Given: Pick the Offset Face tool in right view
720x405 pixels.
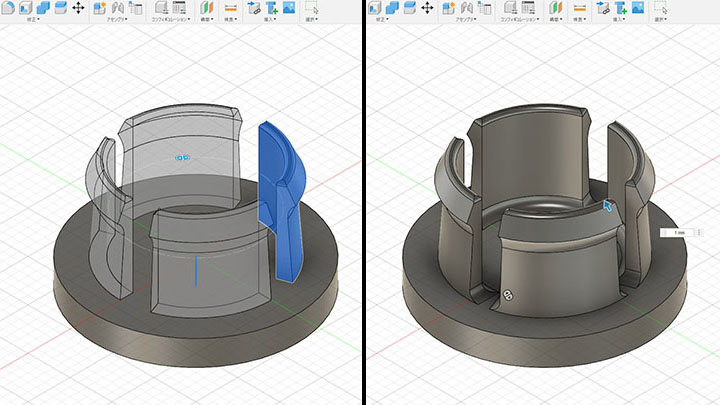Looking at the screenshot, I should click(410, 7).
